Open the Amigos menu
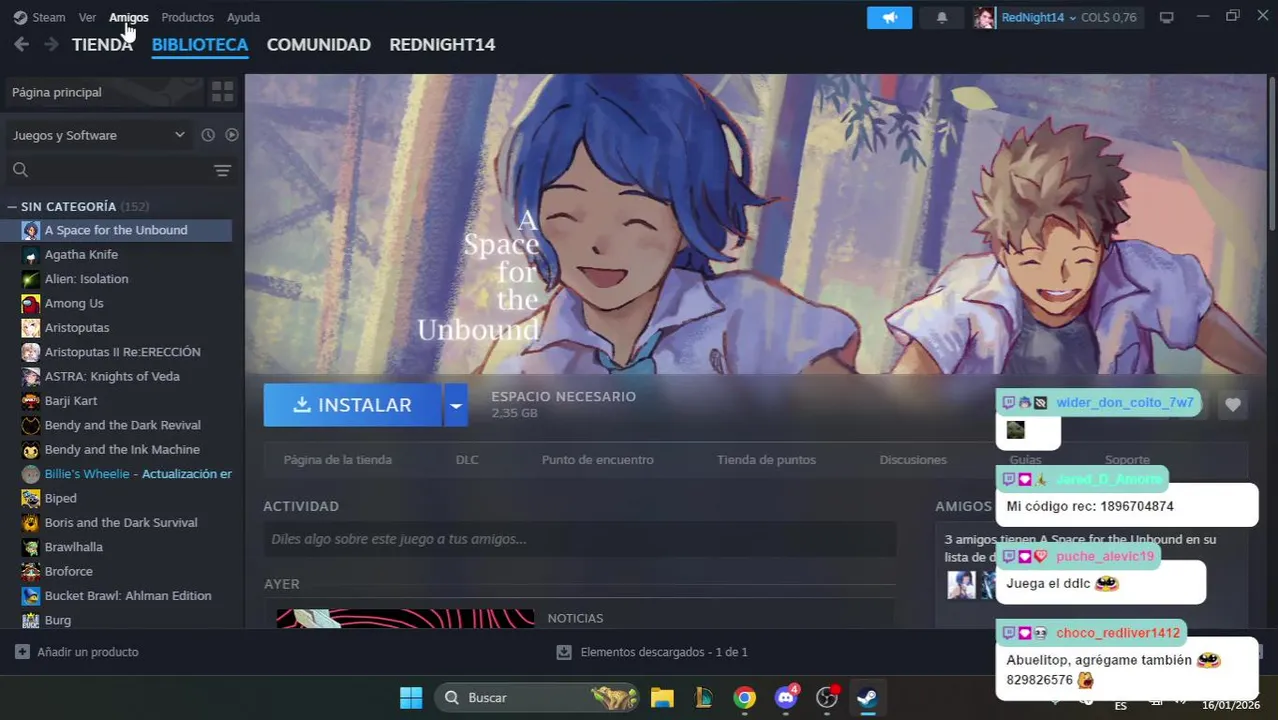The image size is (1278, 720). tap(129, 17)
